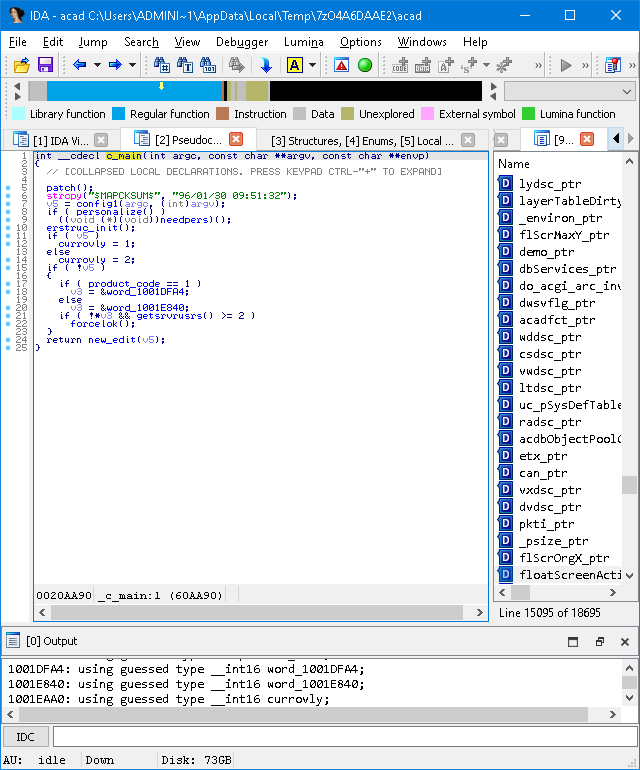640x770 pixels.
Task: Open the dropdown next to the A icon
Action: tap(312, 65)
